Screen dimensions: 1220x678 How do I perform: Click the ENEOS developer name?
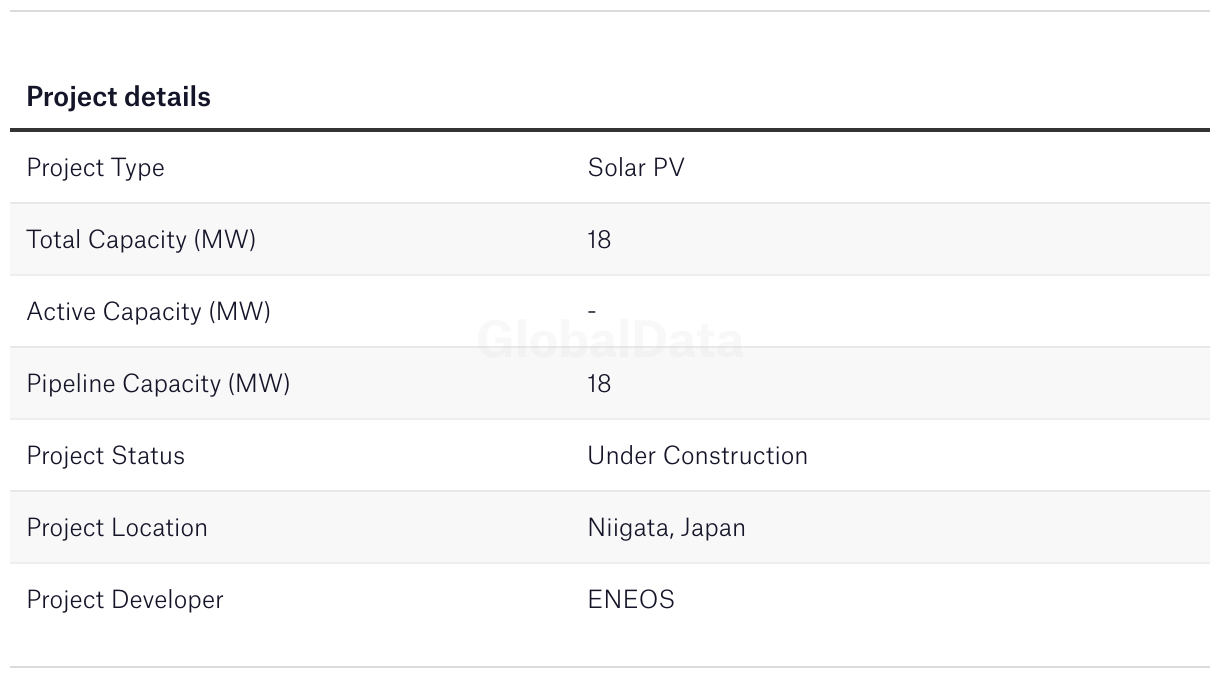[631, 600]
